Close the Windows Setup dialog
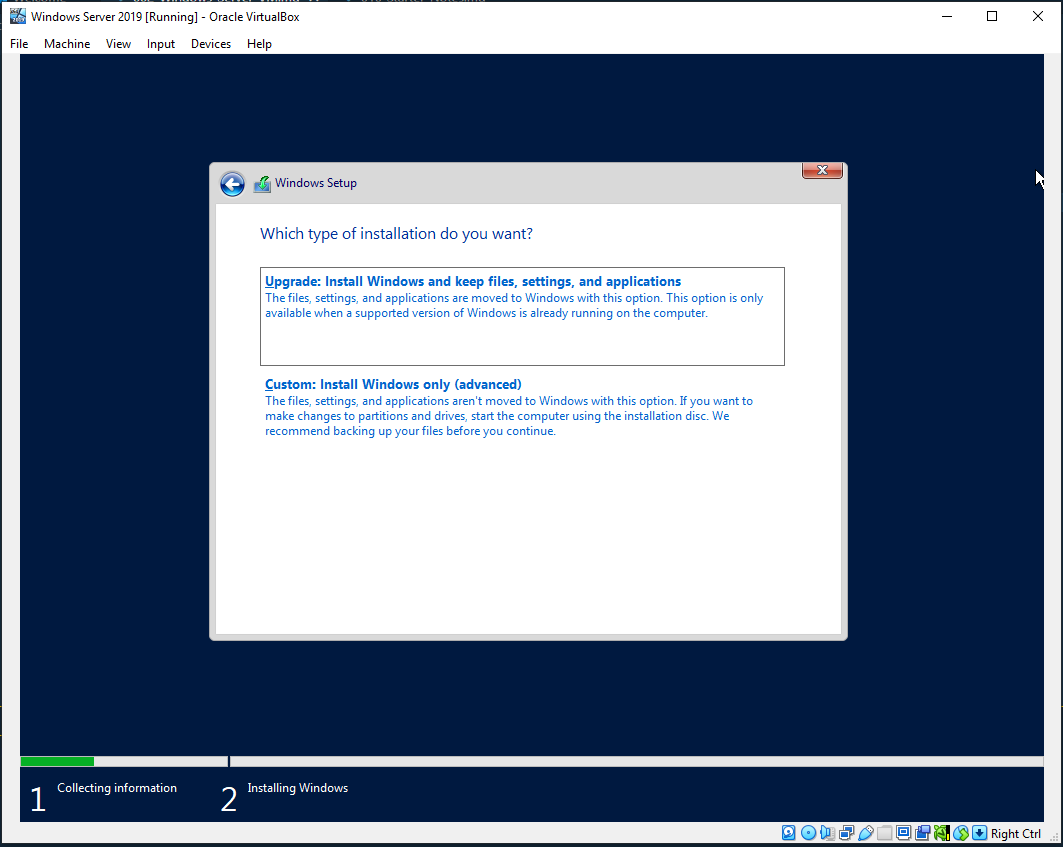The width and height of the screenshot is (1063, 847). [822, 170]
